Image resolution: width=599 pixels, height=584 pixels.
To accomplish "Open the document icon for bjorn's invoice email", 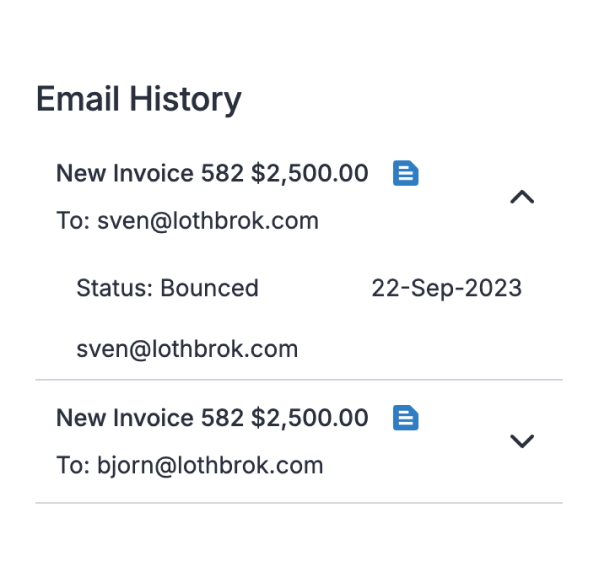I will [406, 417].
